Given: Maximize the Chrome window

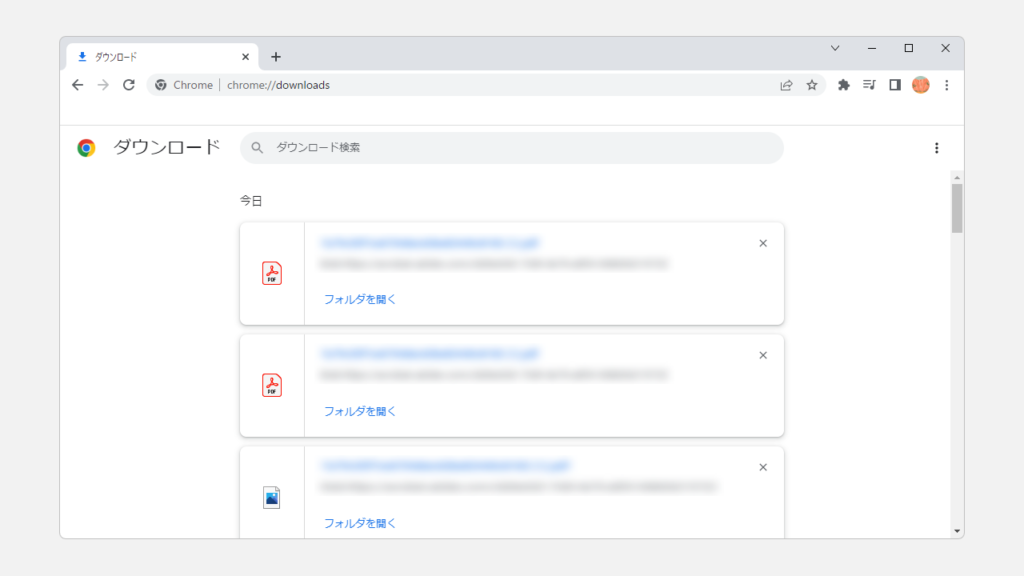Looking at the screenshot, I should point(908,48).
